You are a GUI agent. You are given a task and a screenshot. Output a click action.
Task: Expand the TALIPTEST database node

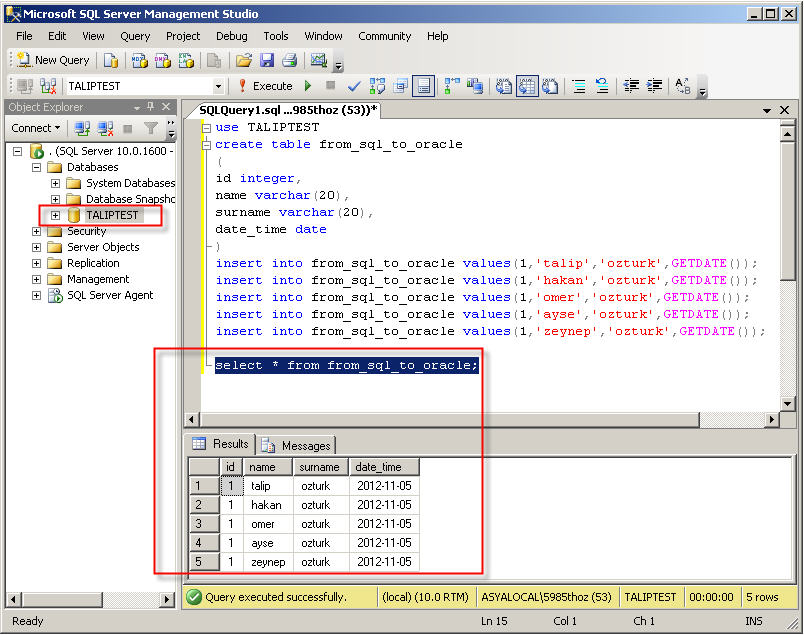[55, 215]
